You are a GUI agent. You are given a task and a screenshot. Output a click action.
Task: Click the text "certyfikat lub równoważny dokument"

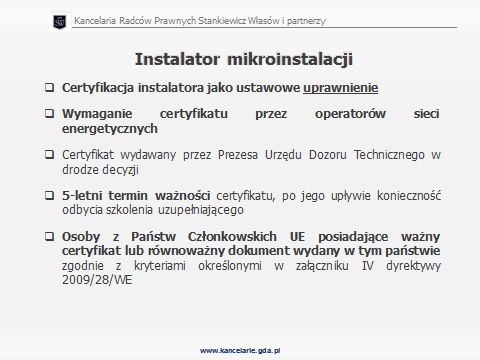tap(176, 251)
